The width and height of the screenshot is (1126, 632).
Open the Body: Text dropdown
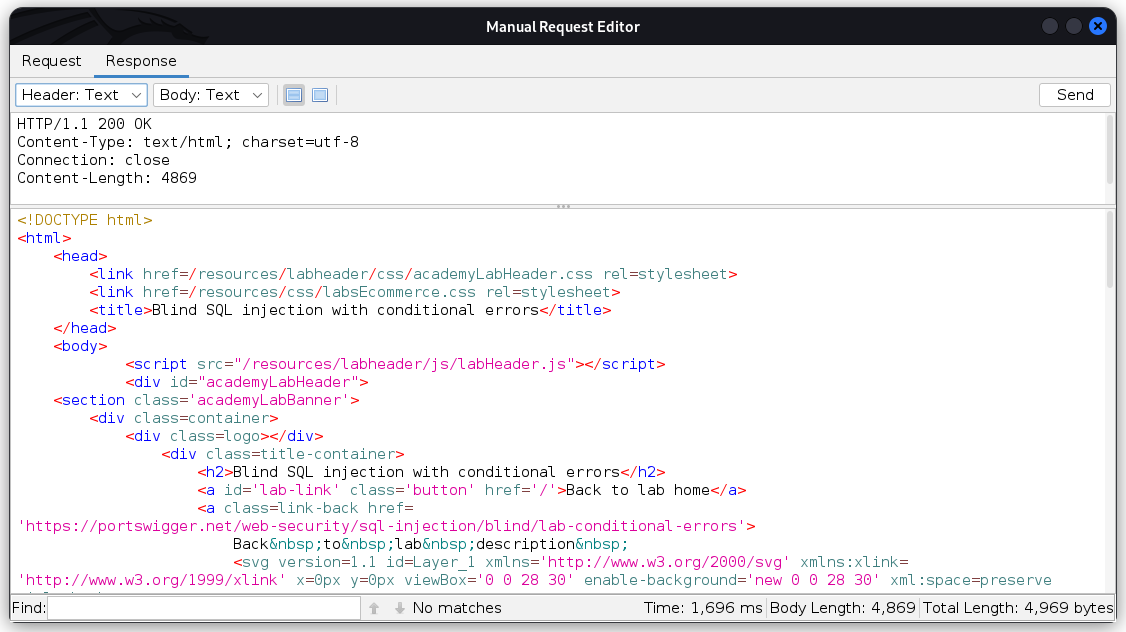coord(211,94)
